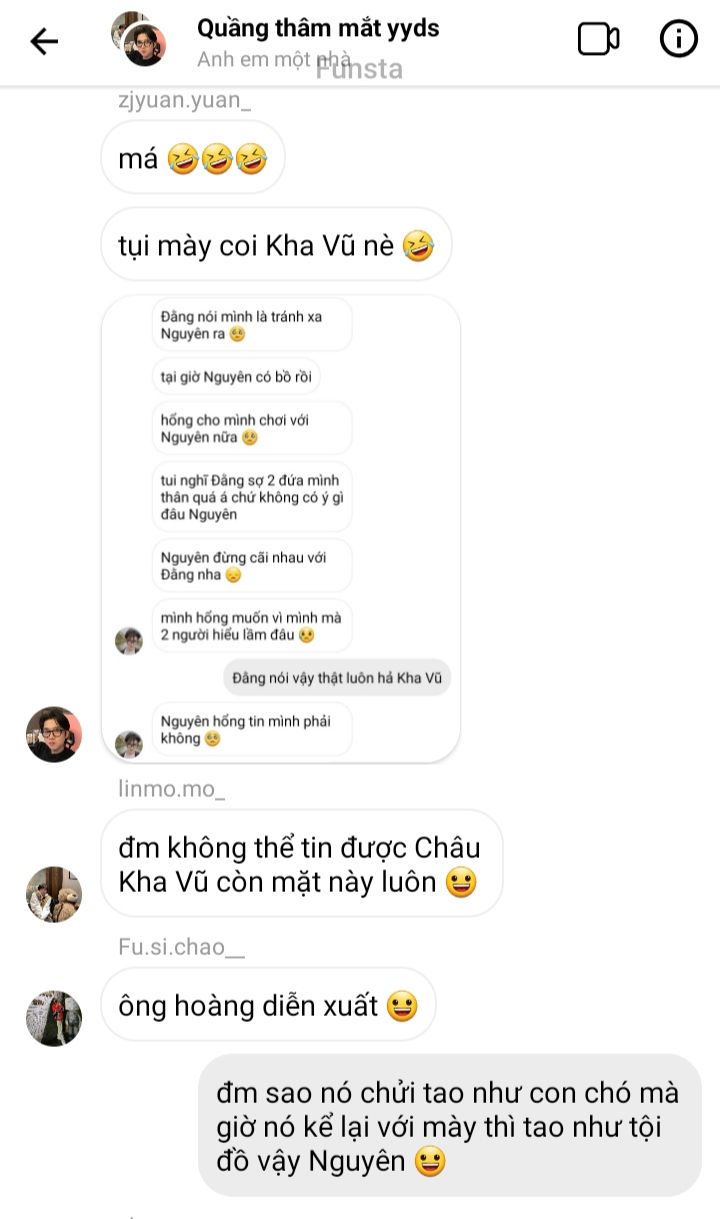The image size is (720, 1219).
Task: Select the message 'má' with laughing emojis
Action: click(x=193, y=158)
